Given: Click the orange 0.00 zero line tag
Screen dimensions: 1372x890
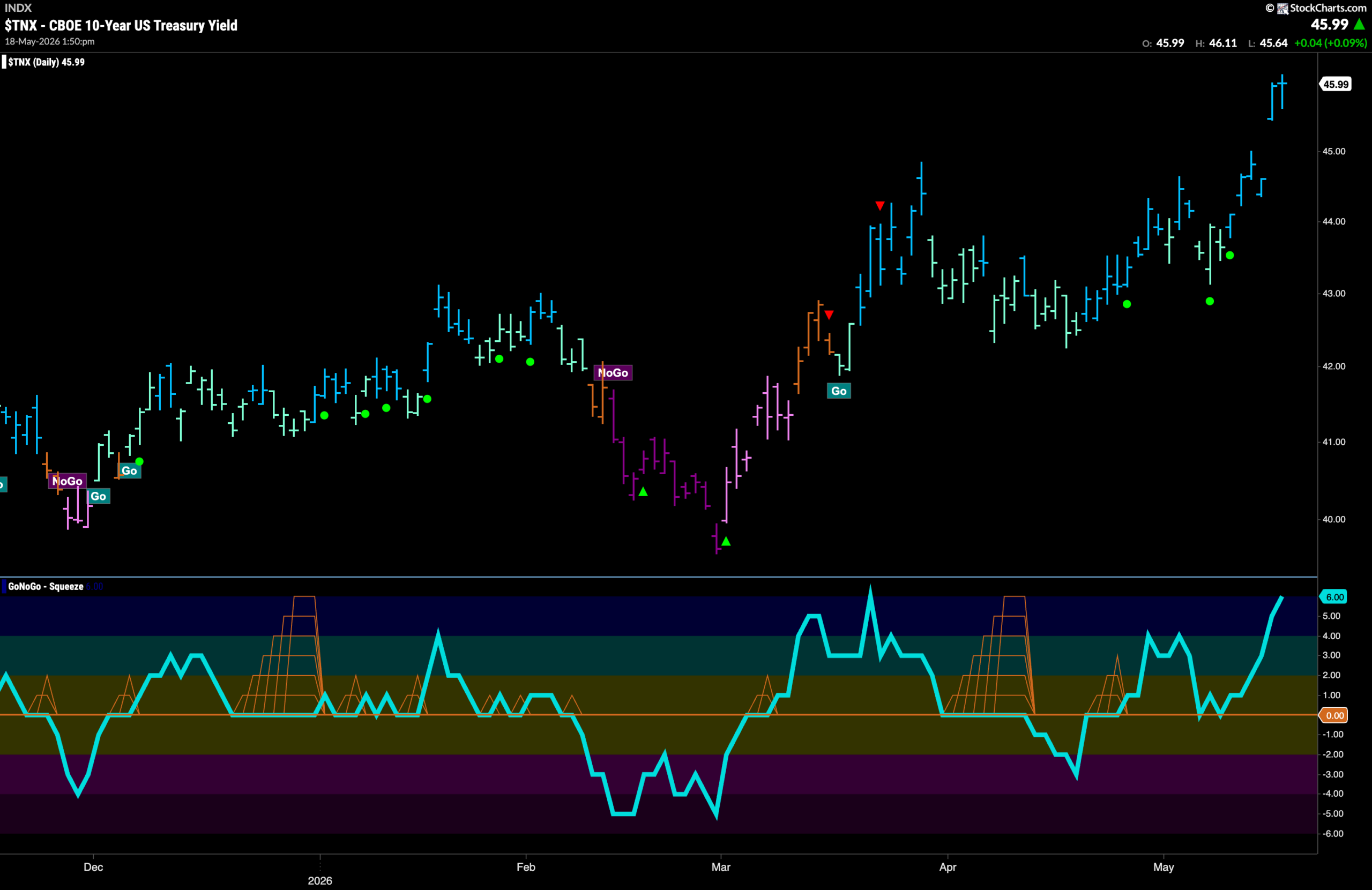Looking at the screenshot, I should click(x=1334, y=715).
